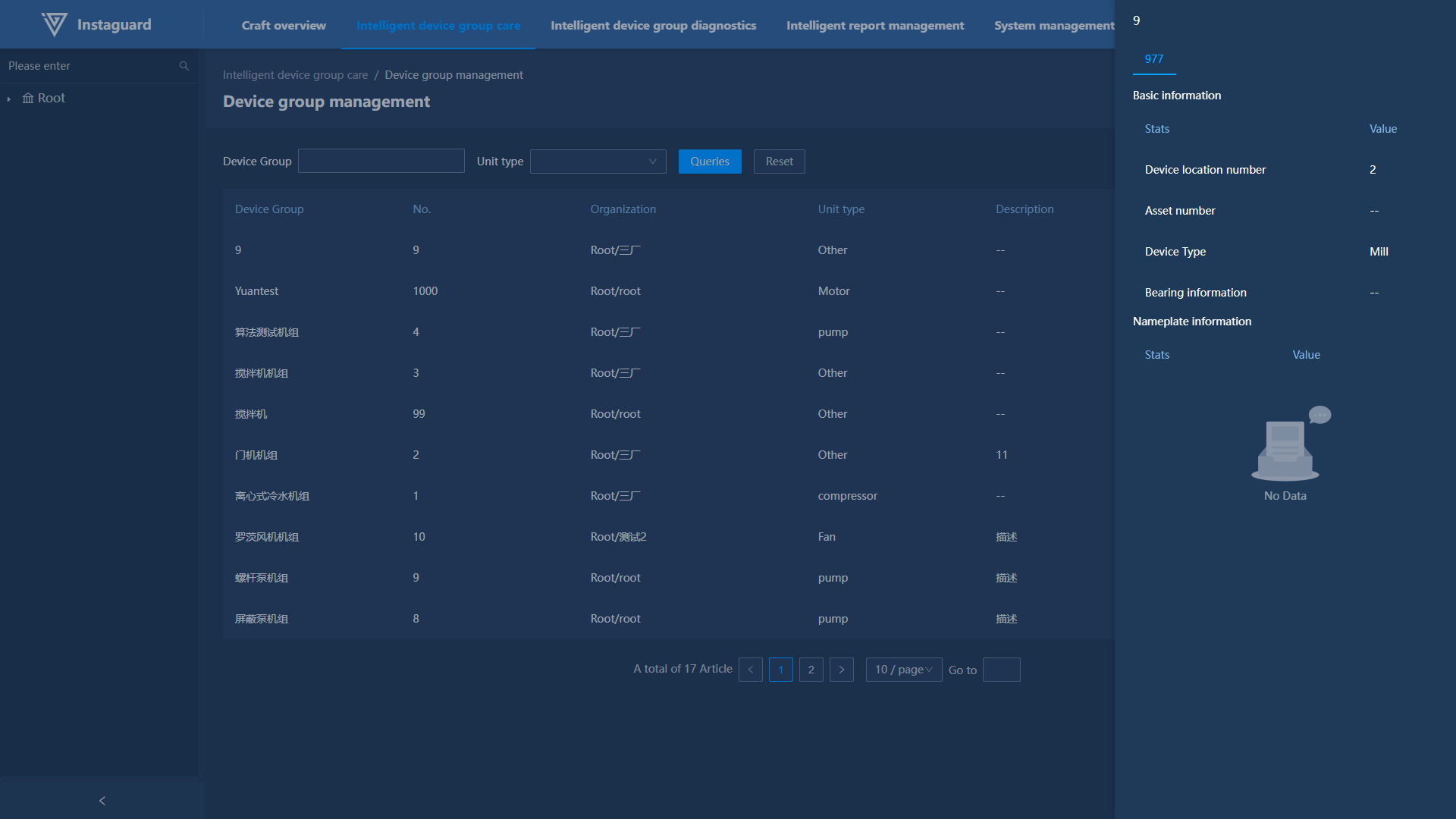Click the Instaguard logo icon
The height and width of the screenshot is (819, 1456).
point(54,24)
